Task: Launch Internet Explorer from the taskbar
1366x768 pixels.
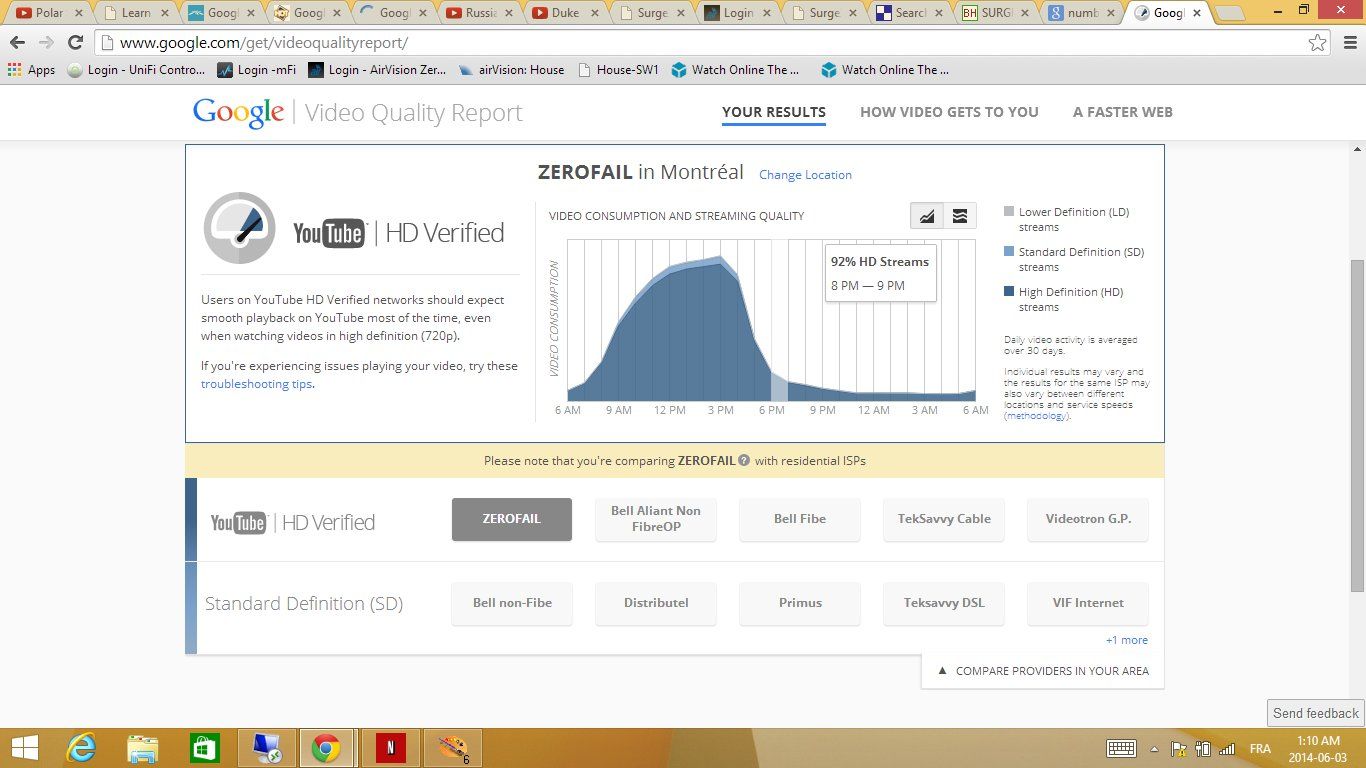Action: pyautogui.click(x=81, y=747)
